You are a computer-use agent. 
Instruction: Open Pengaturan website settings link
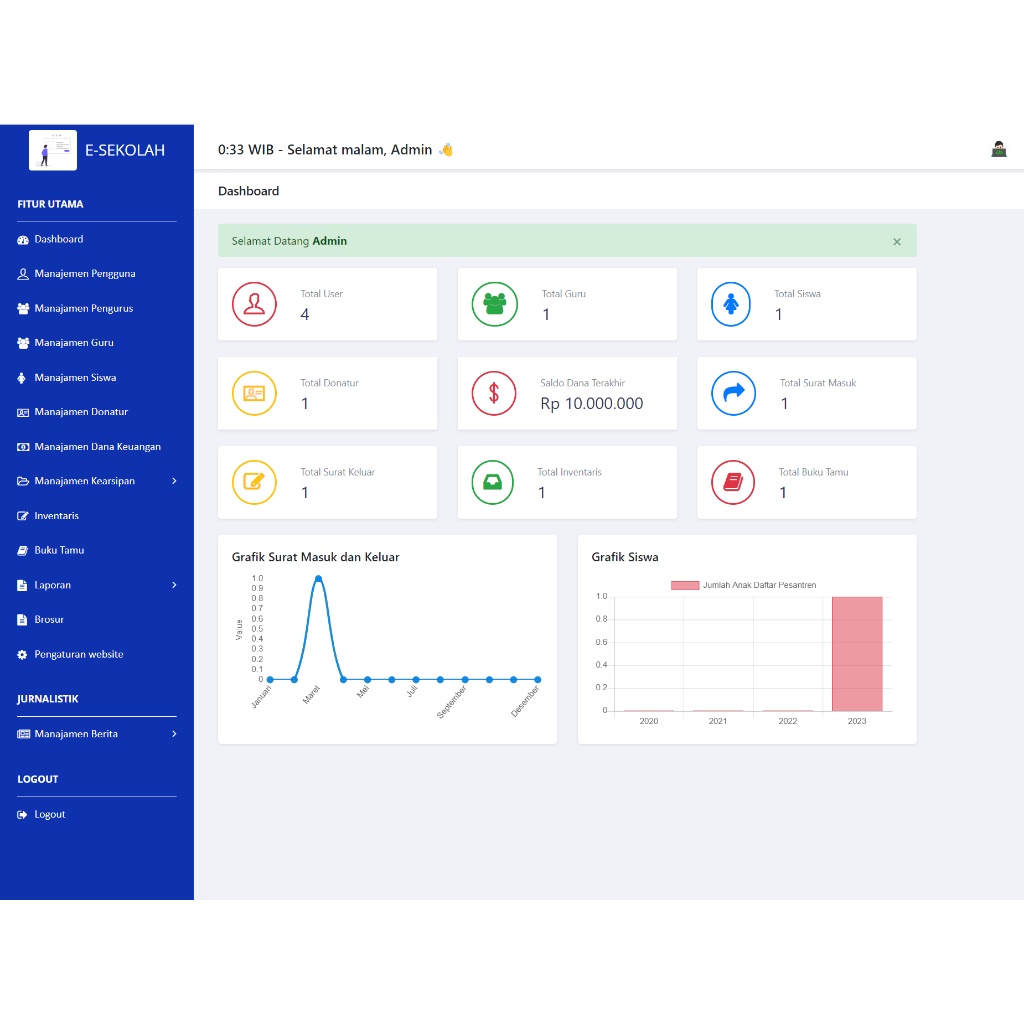(79, 654)
